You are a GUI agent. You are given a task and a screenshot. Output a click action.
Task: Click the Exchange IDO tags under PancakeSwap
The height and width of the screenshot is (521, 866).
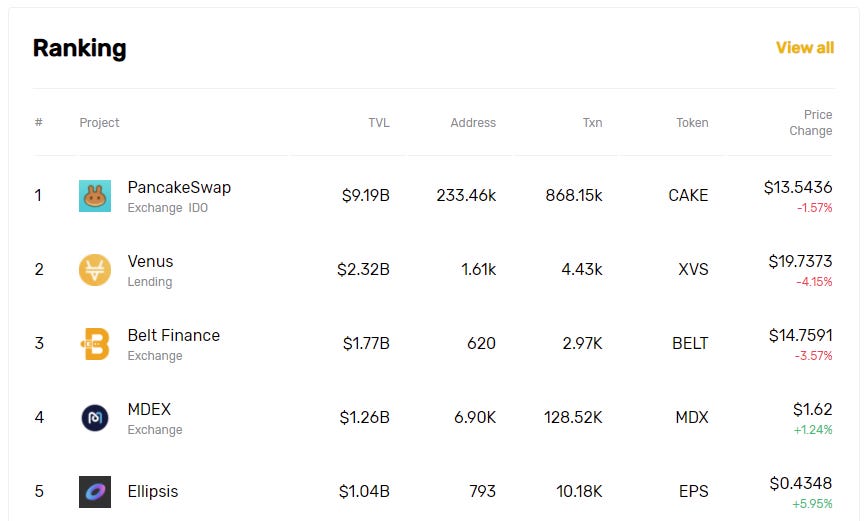click(167, 208)
